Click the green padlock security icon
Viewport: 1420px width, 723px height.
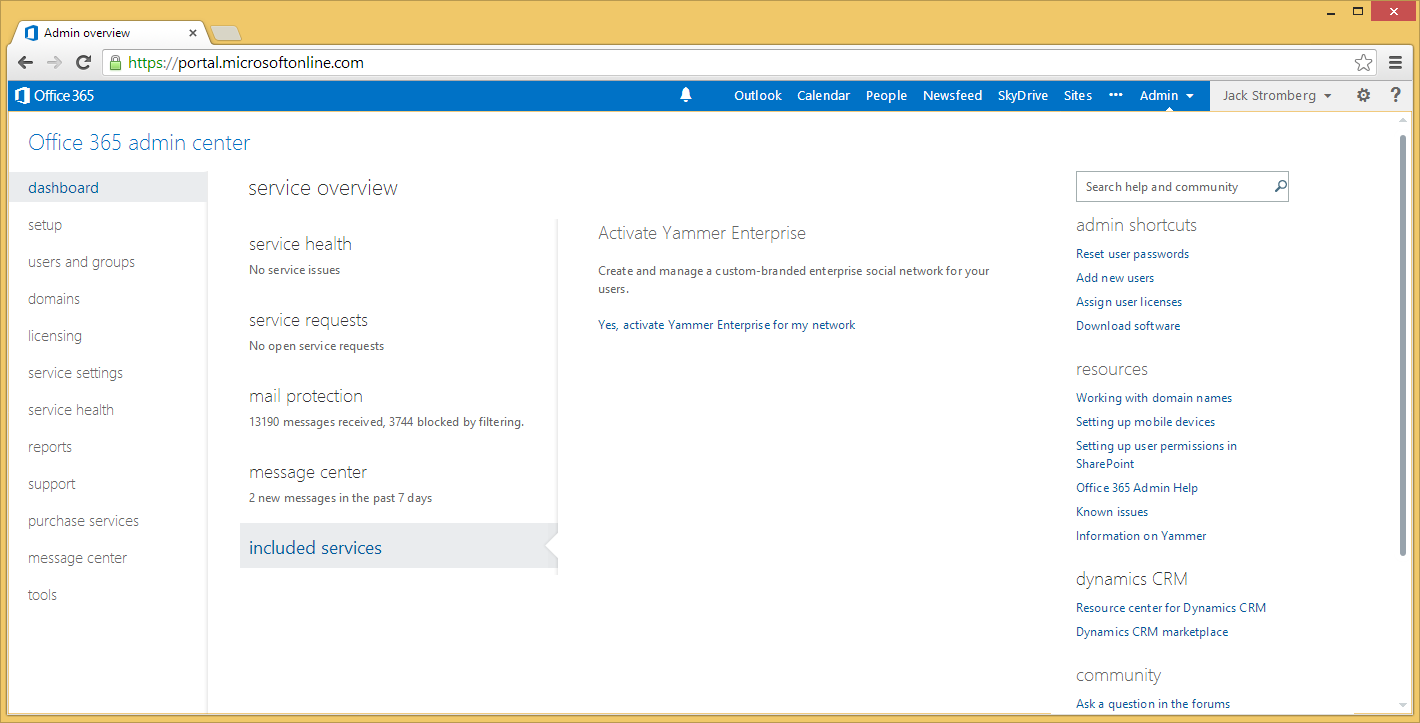click(x=115, y=62)
